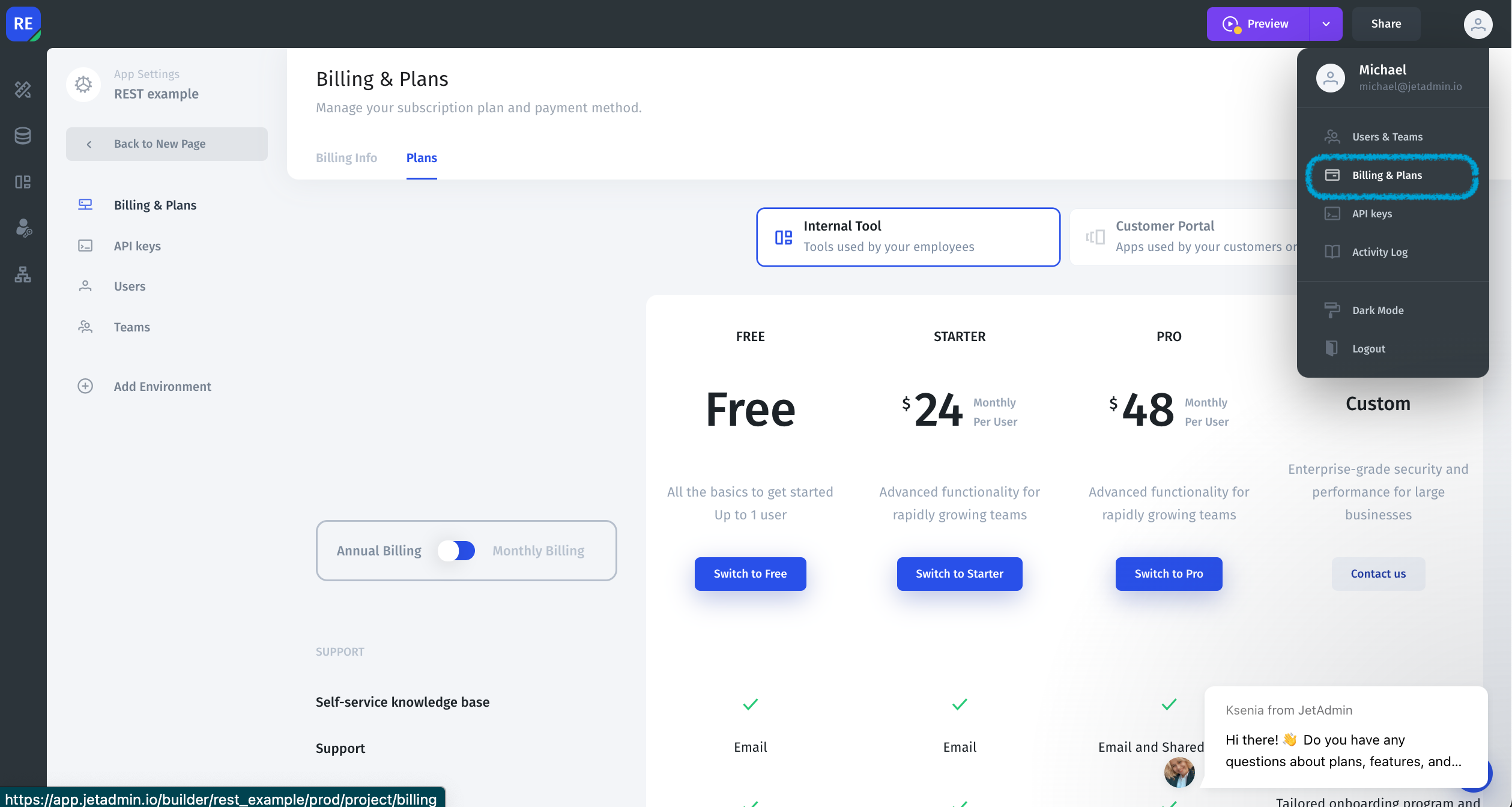Click the App Settings gear icon
The height and width of the screenshot is (807, 1512).
83,85
